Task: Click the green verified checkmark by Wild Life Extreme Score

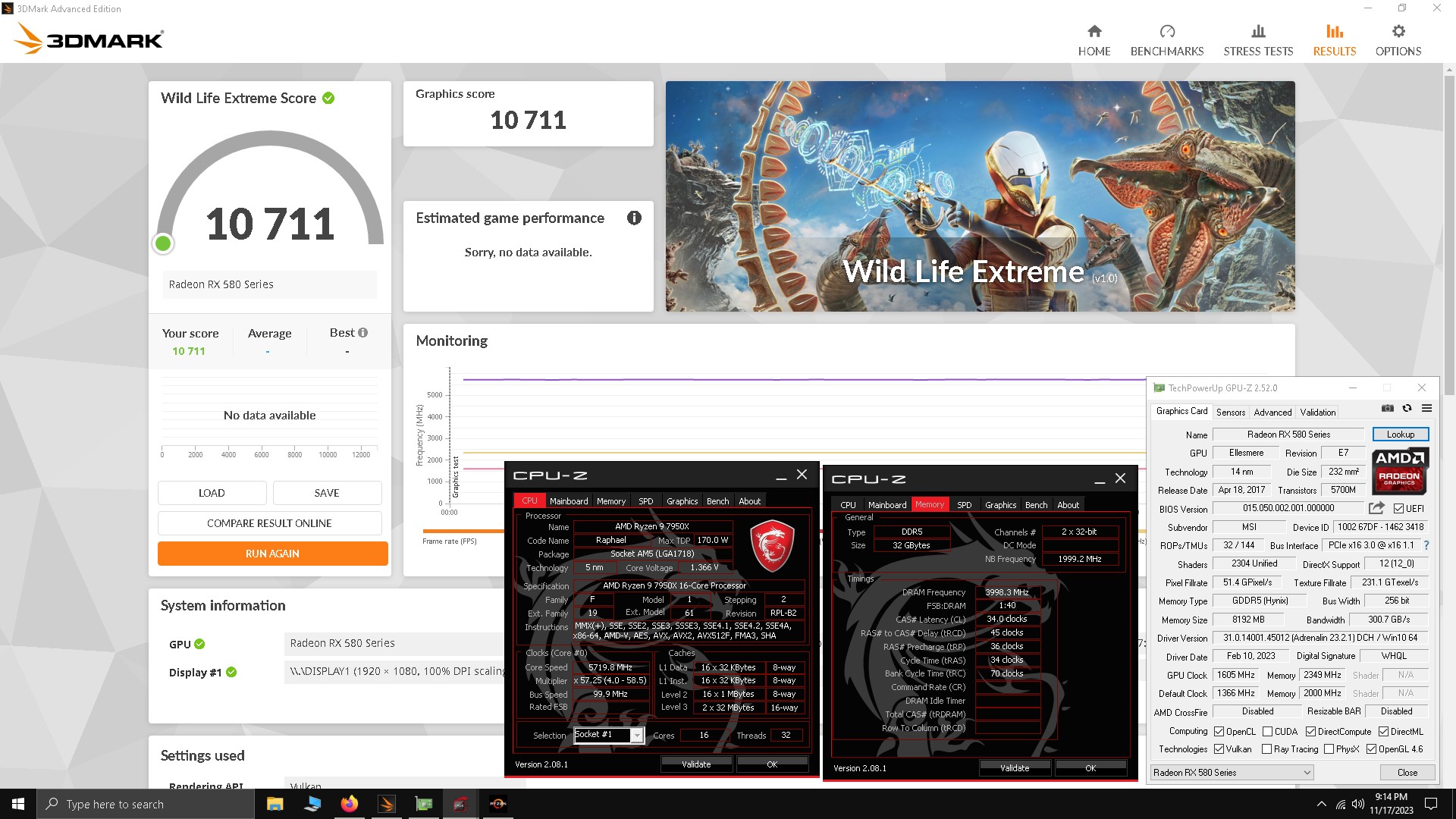Action: tap(328, 99)
